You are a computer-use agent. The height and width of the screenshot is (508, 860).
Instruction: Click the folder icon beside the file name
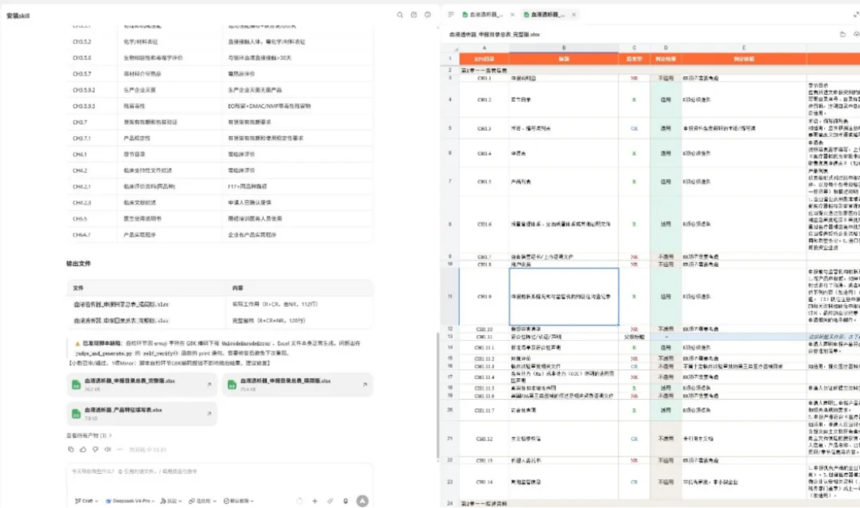(x=843, y=34)
